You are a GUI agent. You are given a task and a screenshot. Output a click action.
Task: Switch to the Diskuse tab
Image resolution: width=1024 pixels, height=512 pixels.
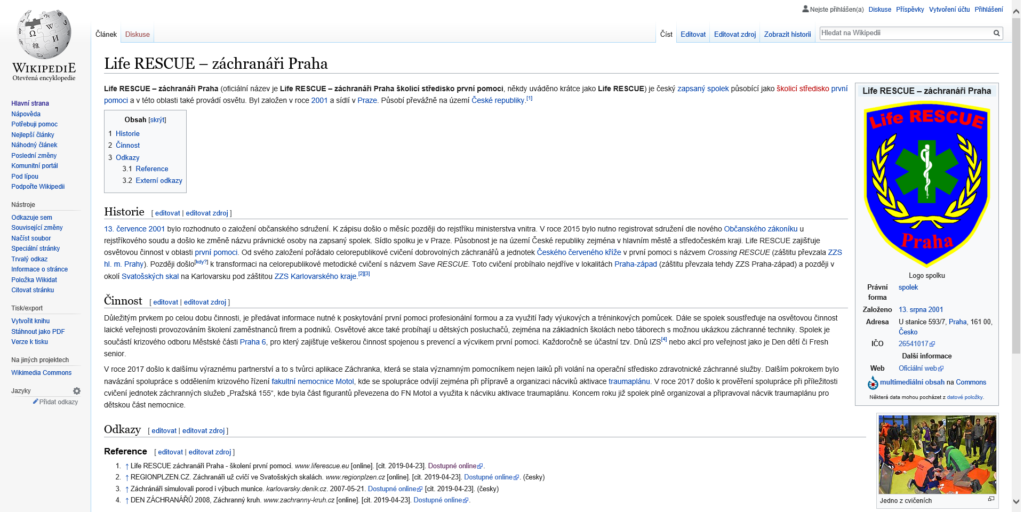(x=137, y=34)
